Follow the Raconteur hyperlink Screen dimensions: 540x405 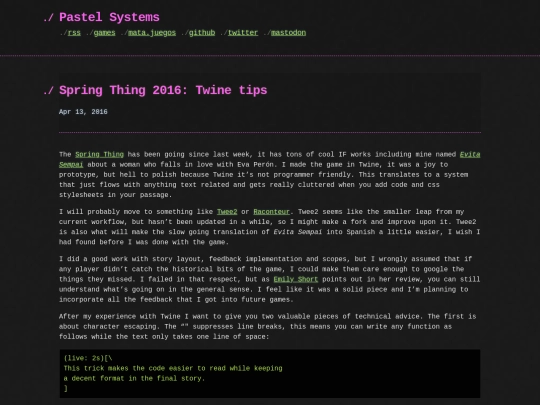[271, 212]
